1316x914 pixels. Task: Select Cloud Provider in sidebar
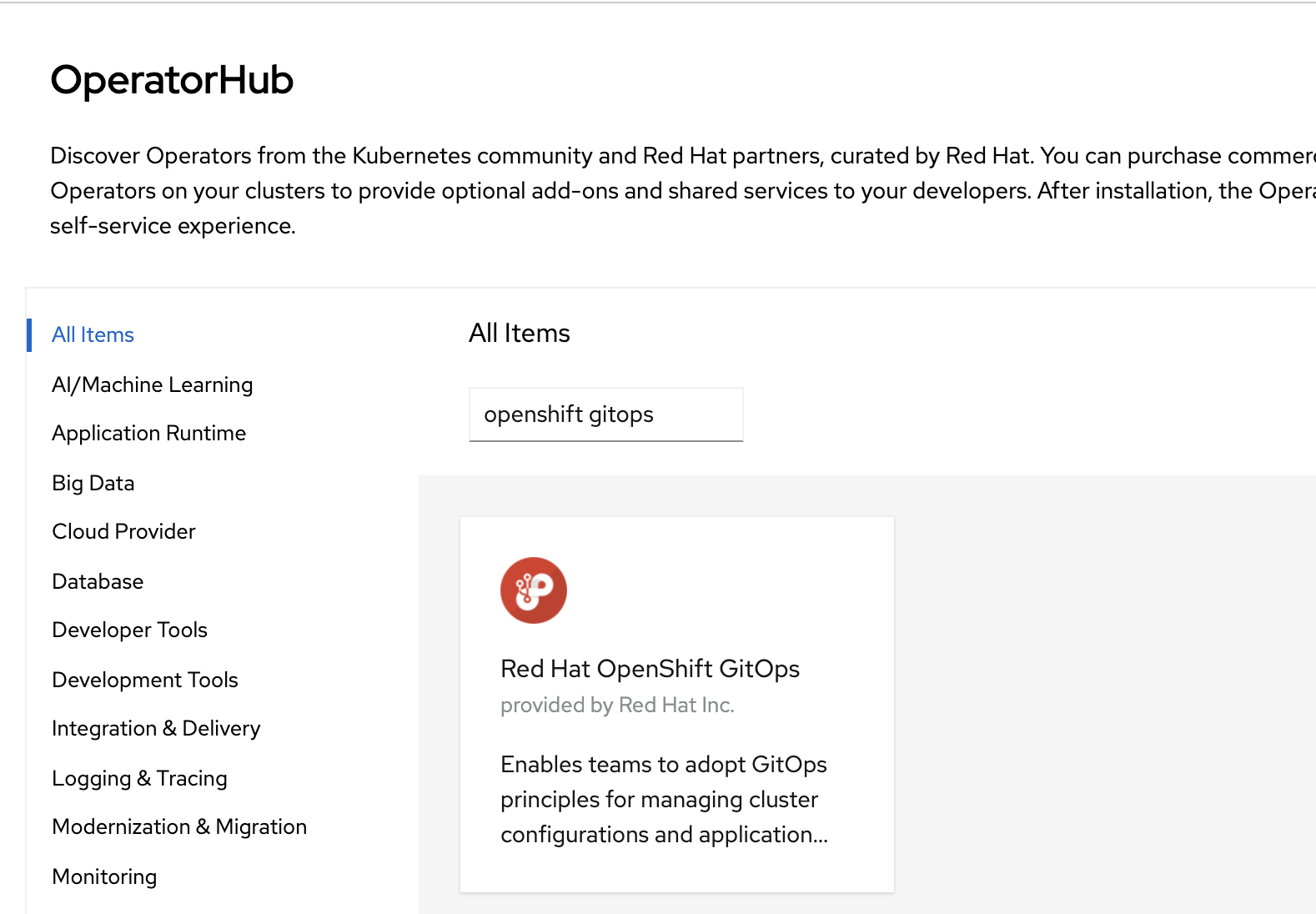[x=123, y=531]
